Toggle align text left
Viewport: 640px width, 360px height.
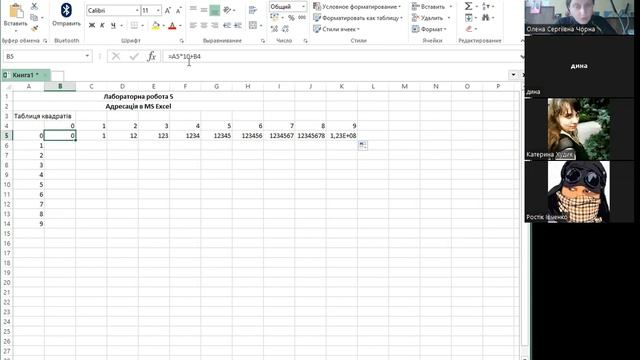(193, 26)
